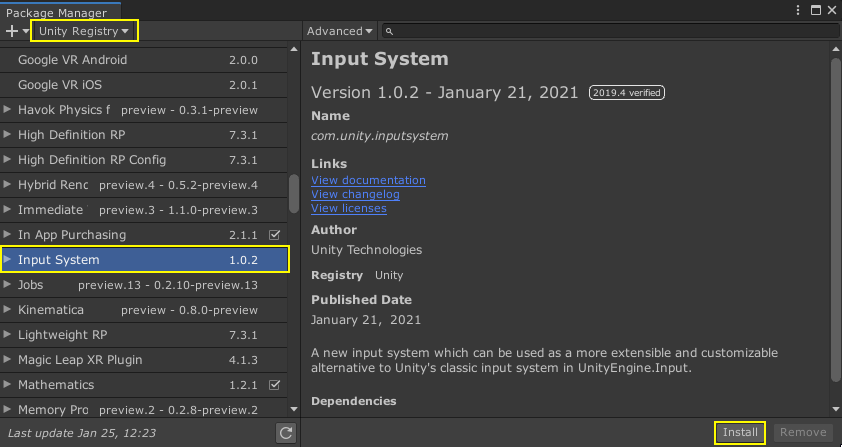
Task: Select Google VR Android package
Action: point(143,60)
